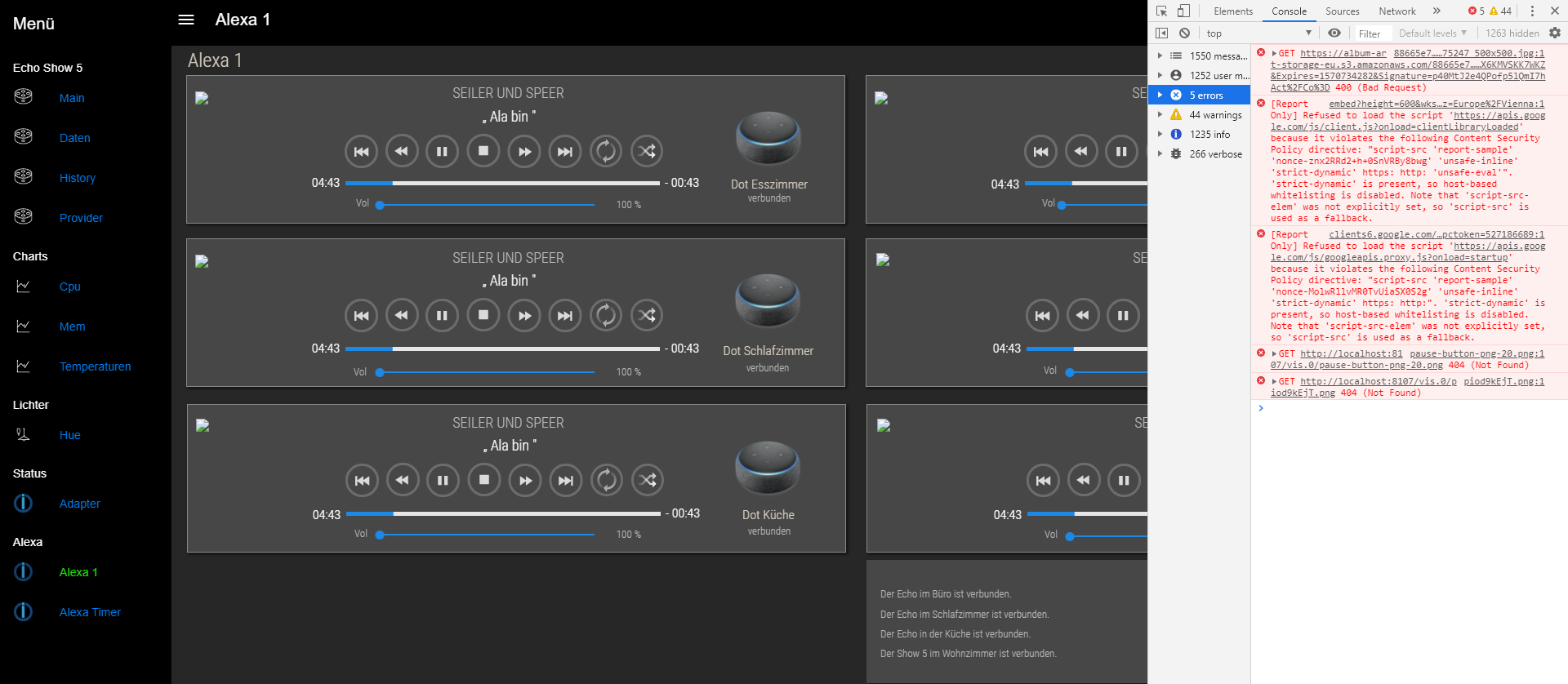Viewport: 1568px width, 684px height.
Task: Toggle console sidebar in DevTools
Action: 1161,33
